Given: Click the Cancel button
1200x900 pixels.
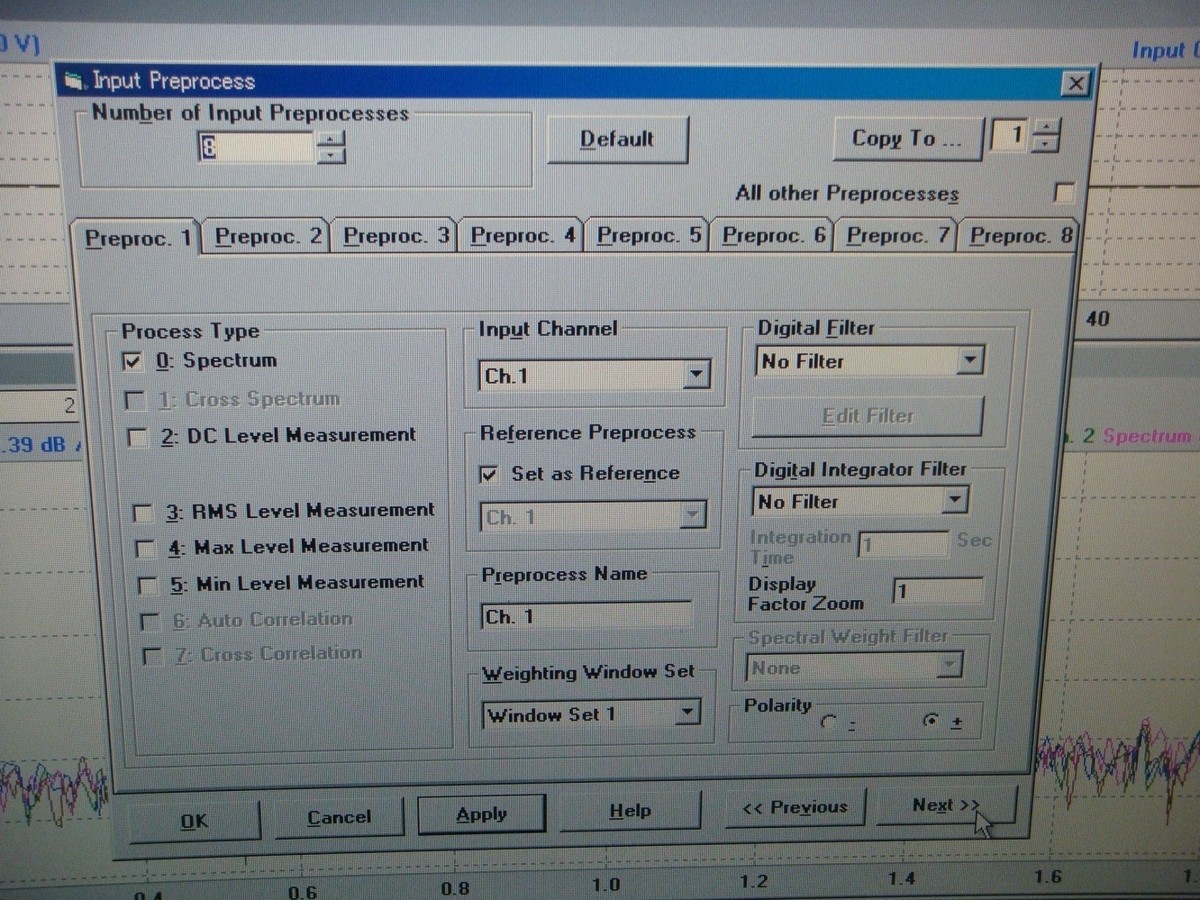Looking at the screenshot, I should tap(339, 817).
